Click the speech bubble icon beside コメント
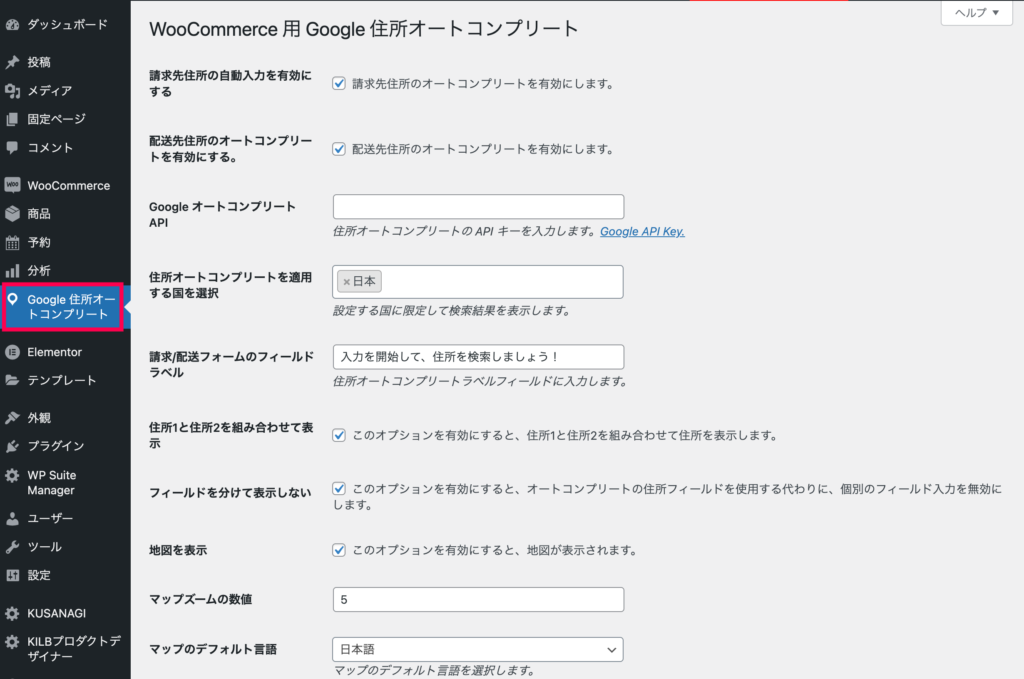1024x679 pixels. point(12,148)
